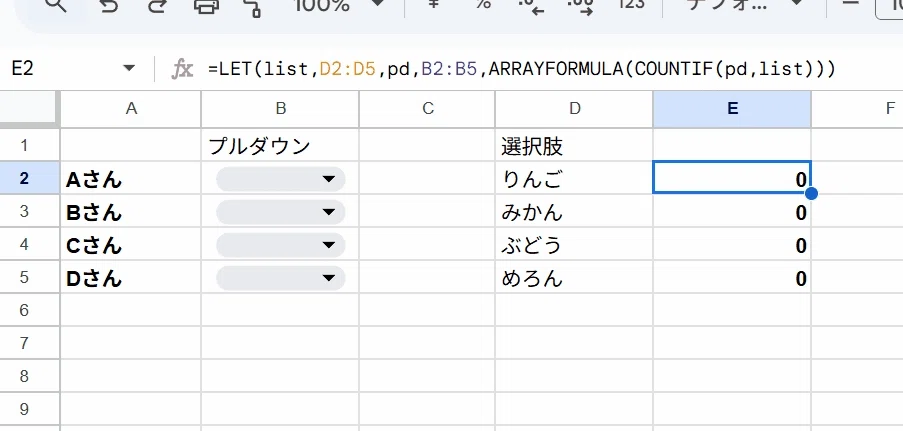This screenshot has width=903, height=431.
Task: Open the pulldown chip for Aさん
Action: tap(280, 179)
